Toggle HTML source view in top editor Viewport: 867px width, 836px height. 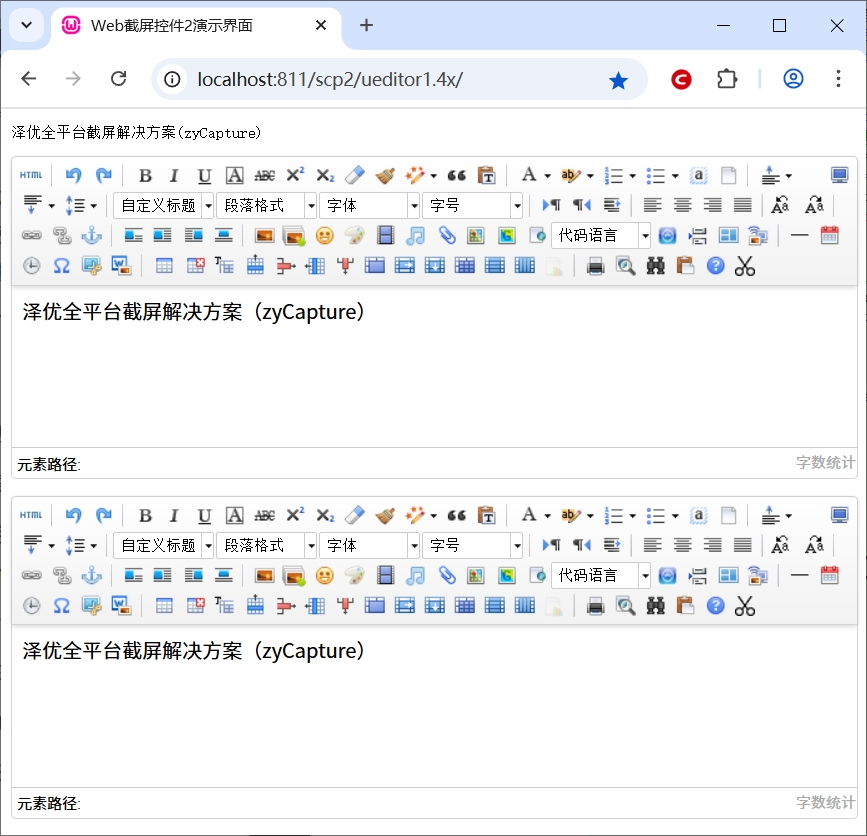point(31,175)
